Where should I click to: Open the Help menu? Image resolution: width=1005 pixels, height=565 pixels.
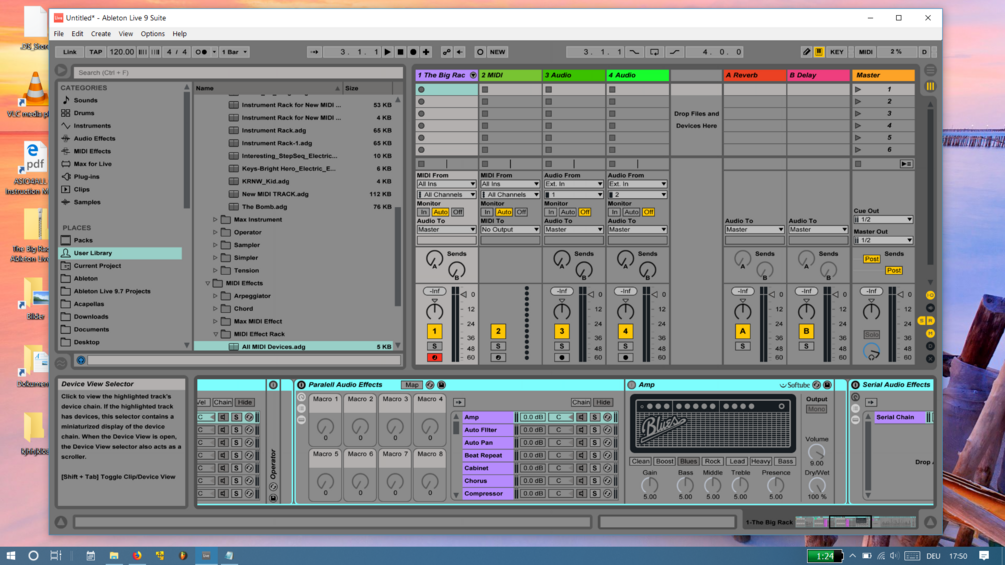[179, 33]
